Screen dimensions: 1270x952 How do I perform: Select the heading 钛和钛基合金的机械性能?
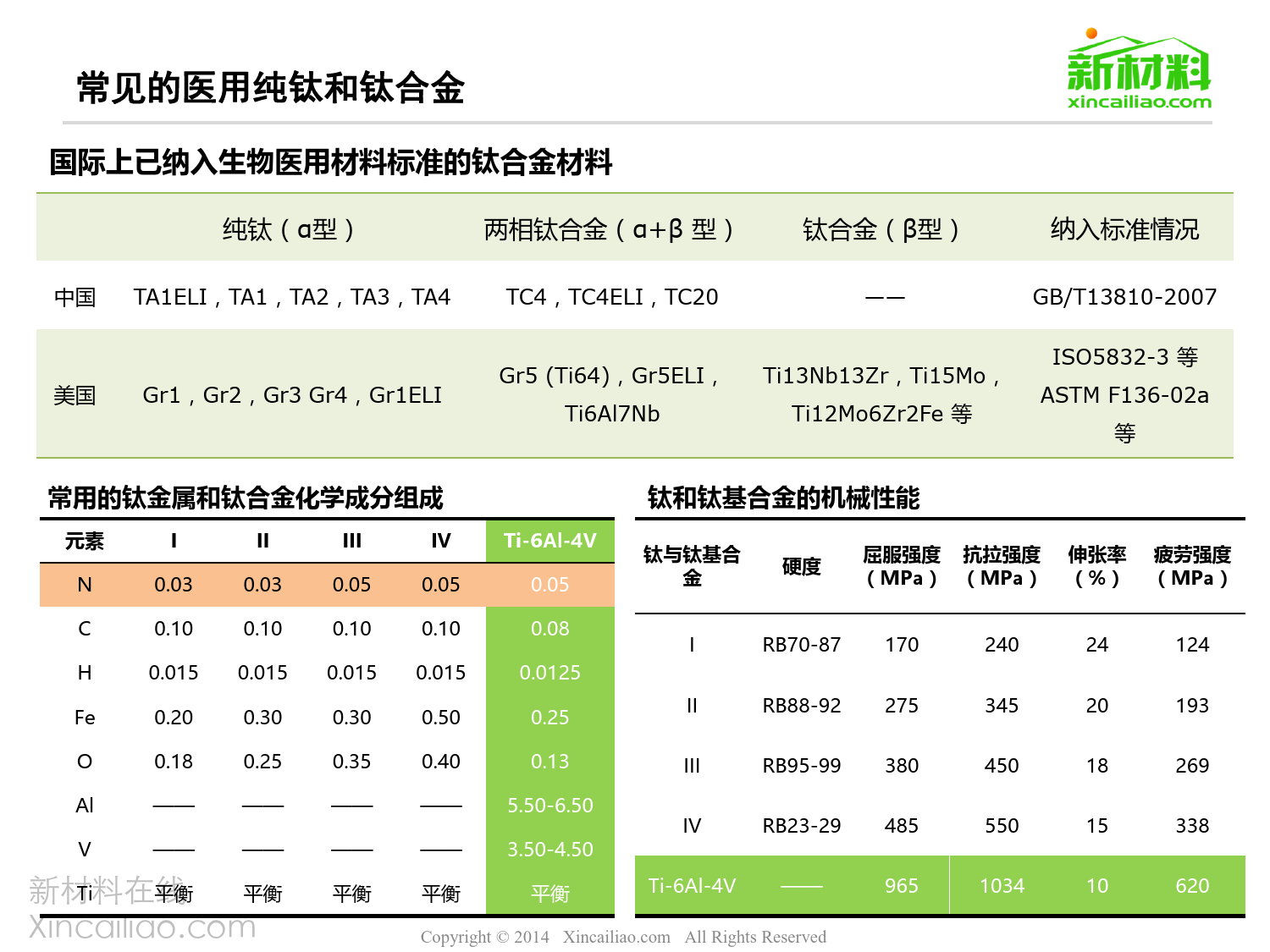783,498
